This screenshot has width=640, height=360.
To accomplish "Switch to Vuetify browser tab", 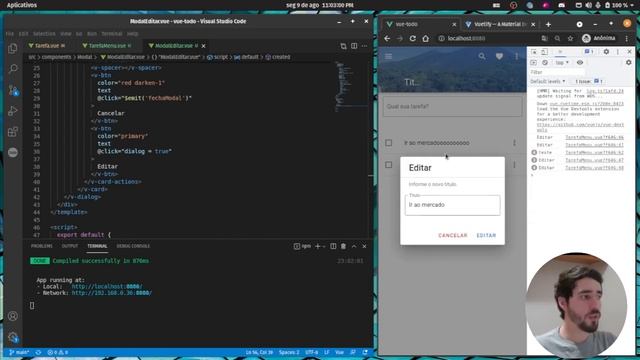I will [x=500, y=24].
